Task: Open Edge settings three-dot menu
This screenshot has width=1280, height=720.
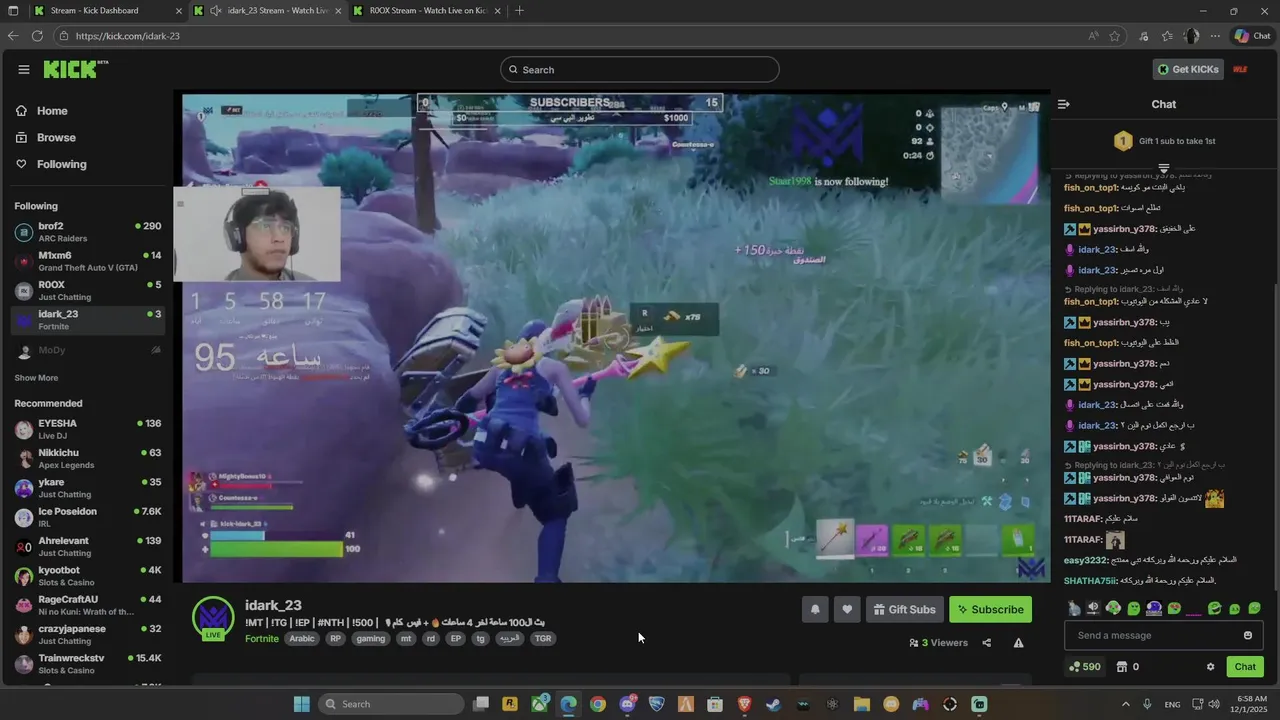Action: [1215, 36]
